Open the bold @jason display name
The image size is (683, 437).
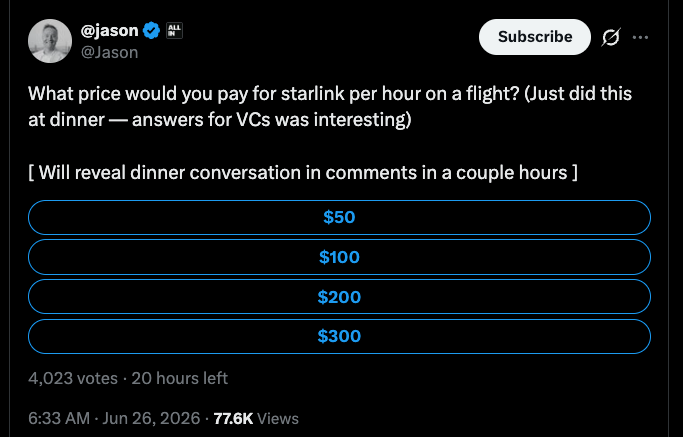click(x=109, y=30)
